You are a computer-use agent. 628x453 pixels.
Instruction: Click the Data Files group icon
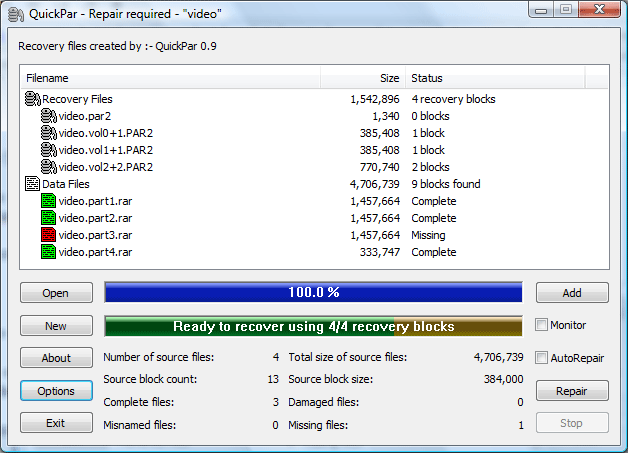(x=32, y=184)
